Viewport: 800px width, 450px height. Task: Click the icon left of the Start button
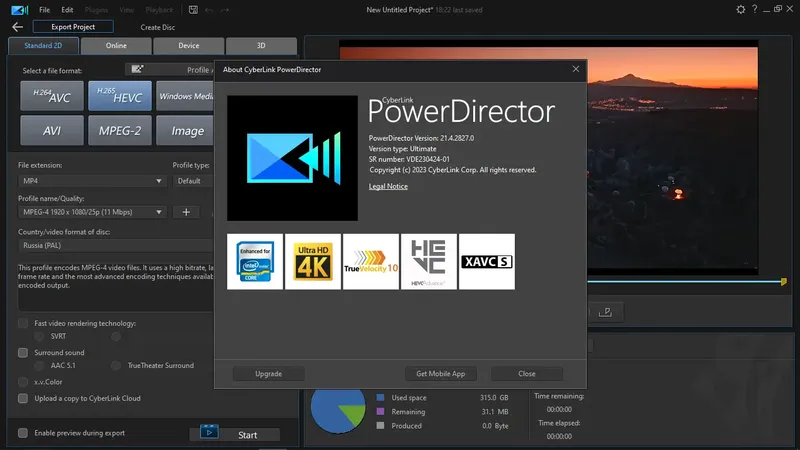pos(209,432)
